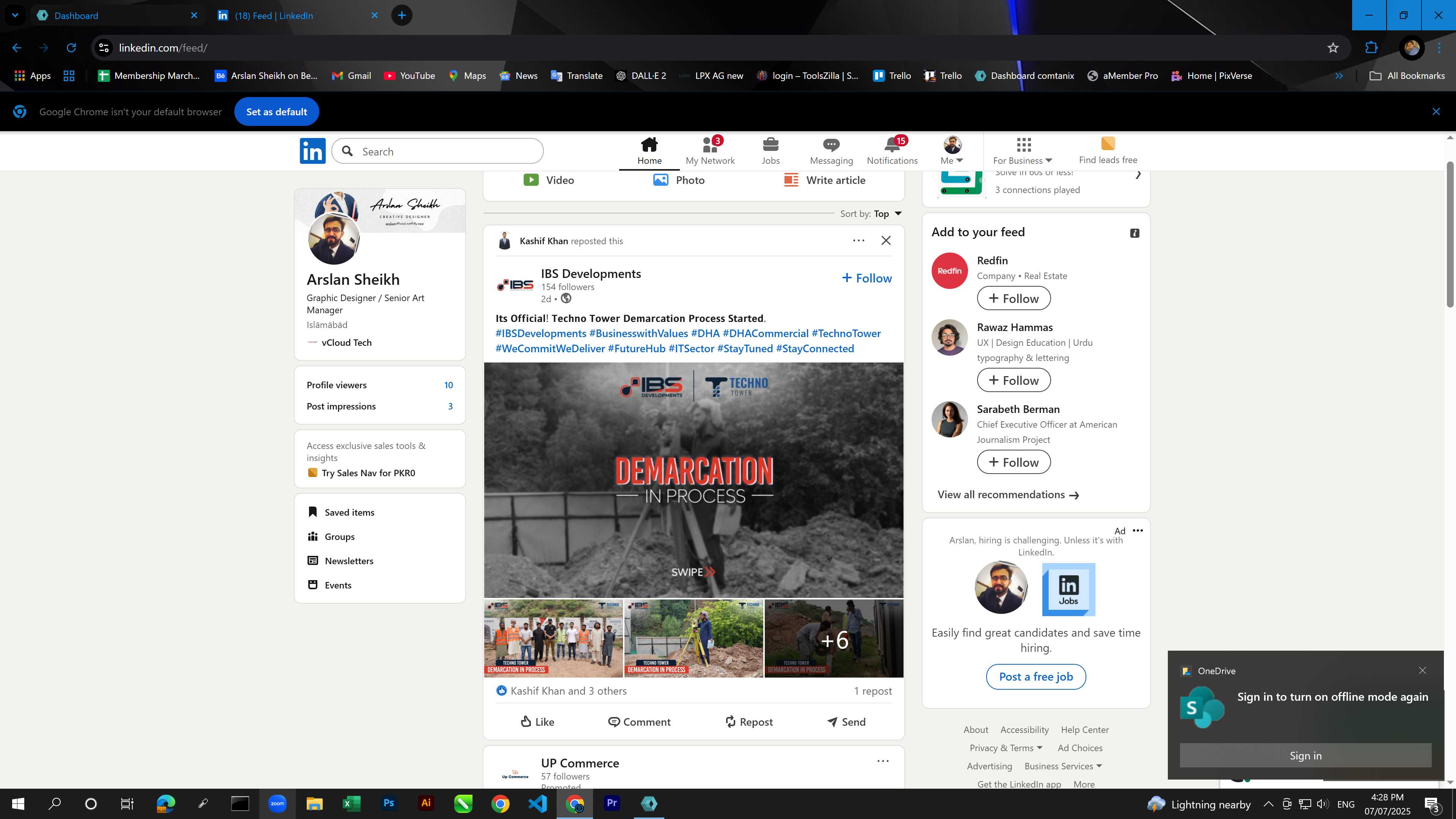Start a Video post
Image resolution: width=1456 pixels, height=819 pixels.
point(548,180)
